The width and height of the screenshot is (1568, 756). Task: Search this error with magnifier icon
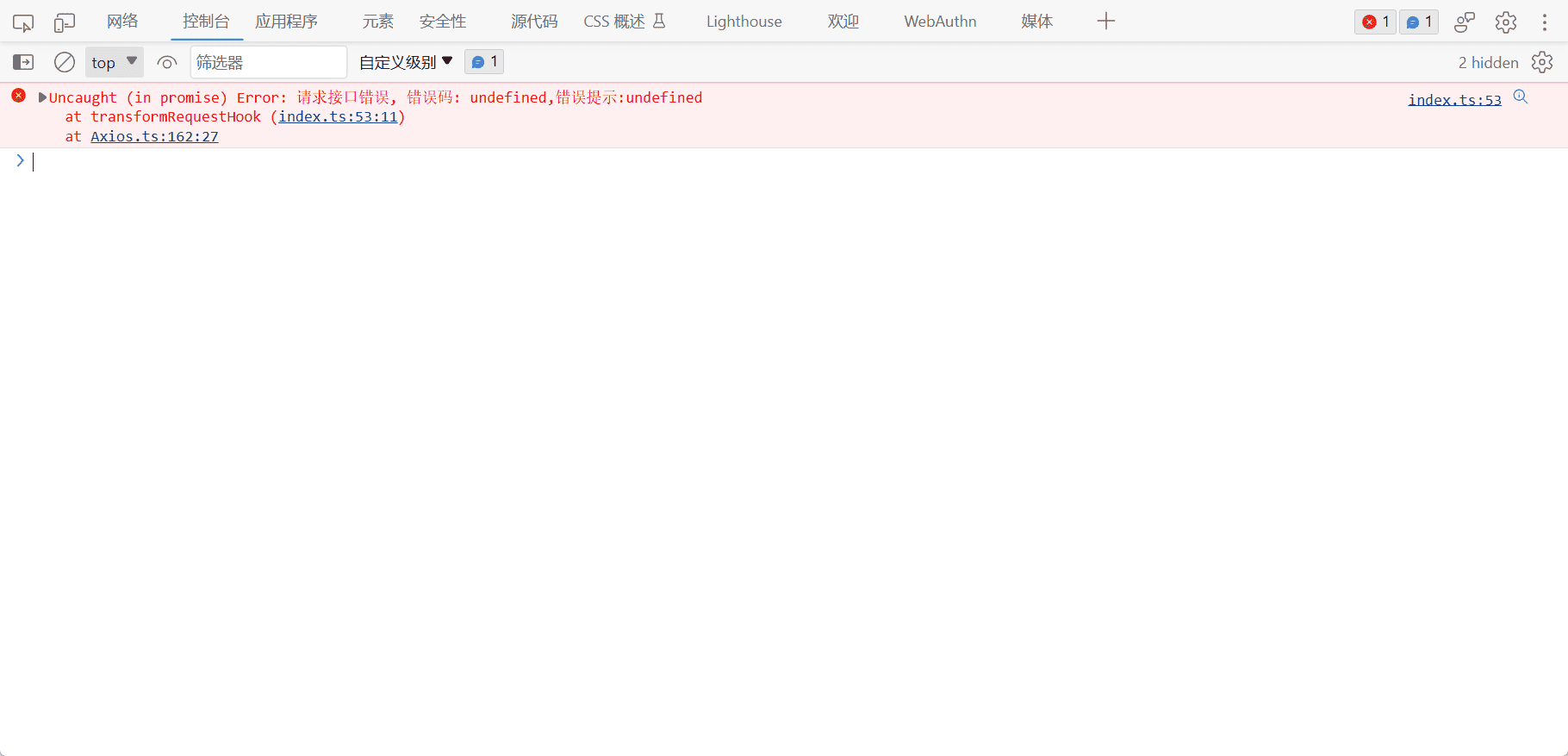[1521, 97]
